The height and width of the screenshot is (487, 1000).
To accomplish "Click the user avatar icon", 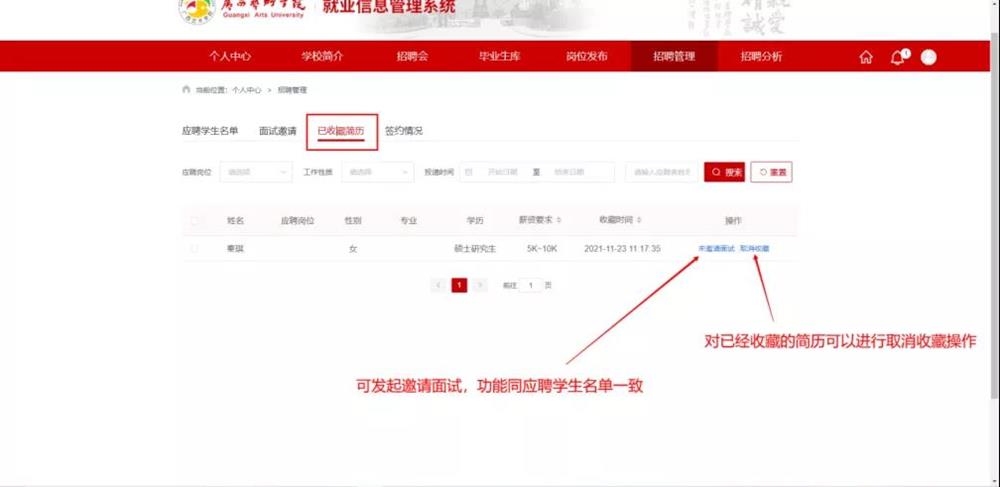I will pyautogui.click(x=929, y=57).
